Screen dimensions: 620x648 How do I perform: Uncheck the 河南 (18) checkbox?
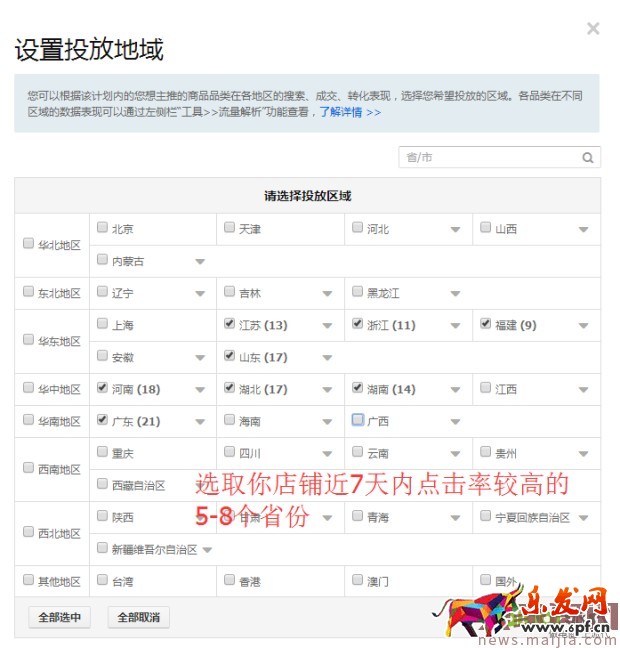pyautogui.click(x=102, y=387)
